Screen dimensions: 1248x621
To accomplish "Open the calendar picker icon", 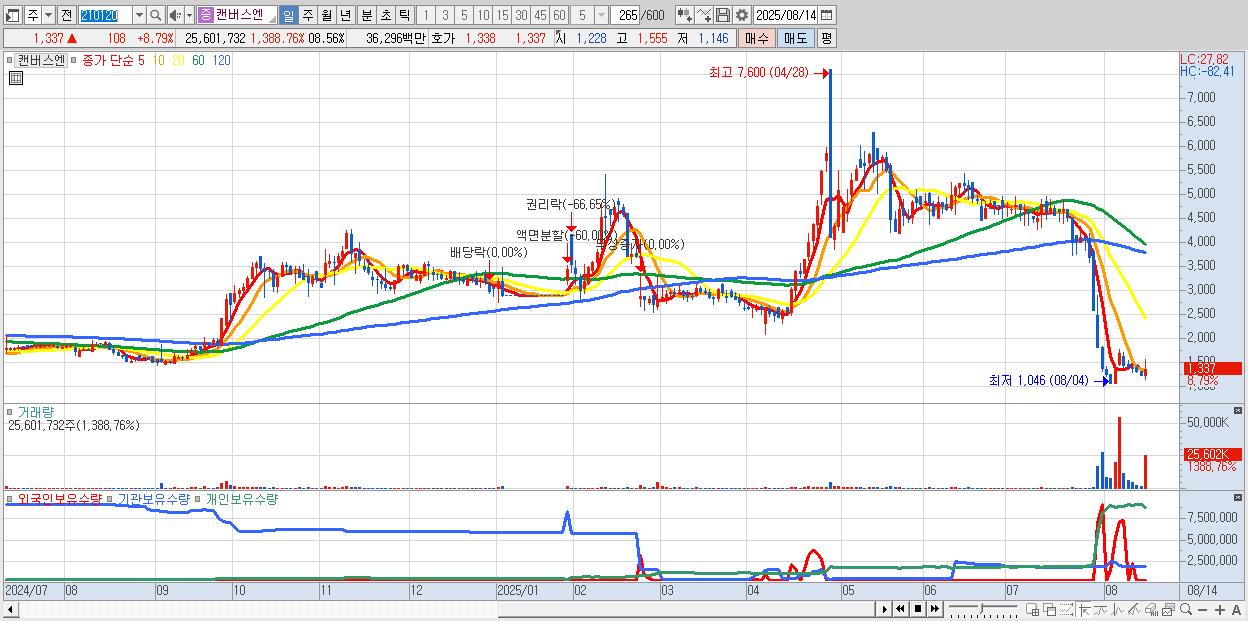I will 827,15.
